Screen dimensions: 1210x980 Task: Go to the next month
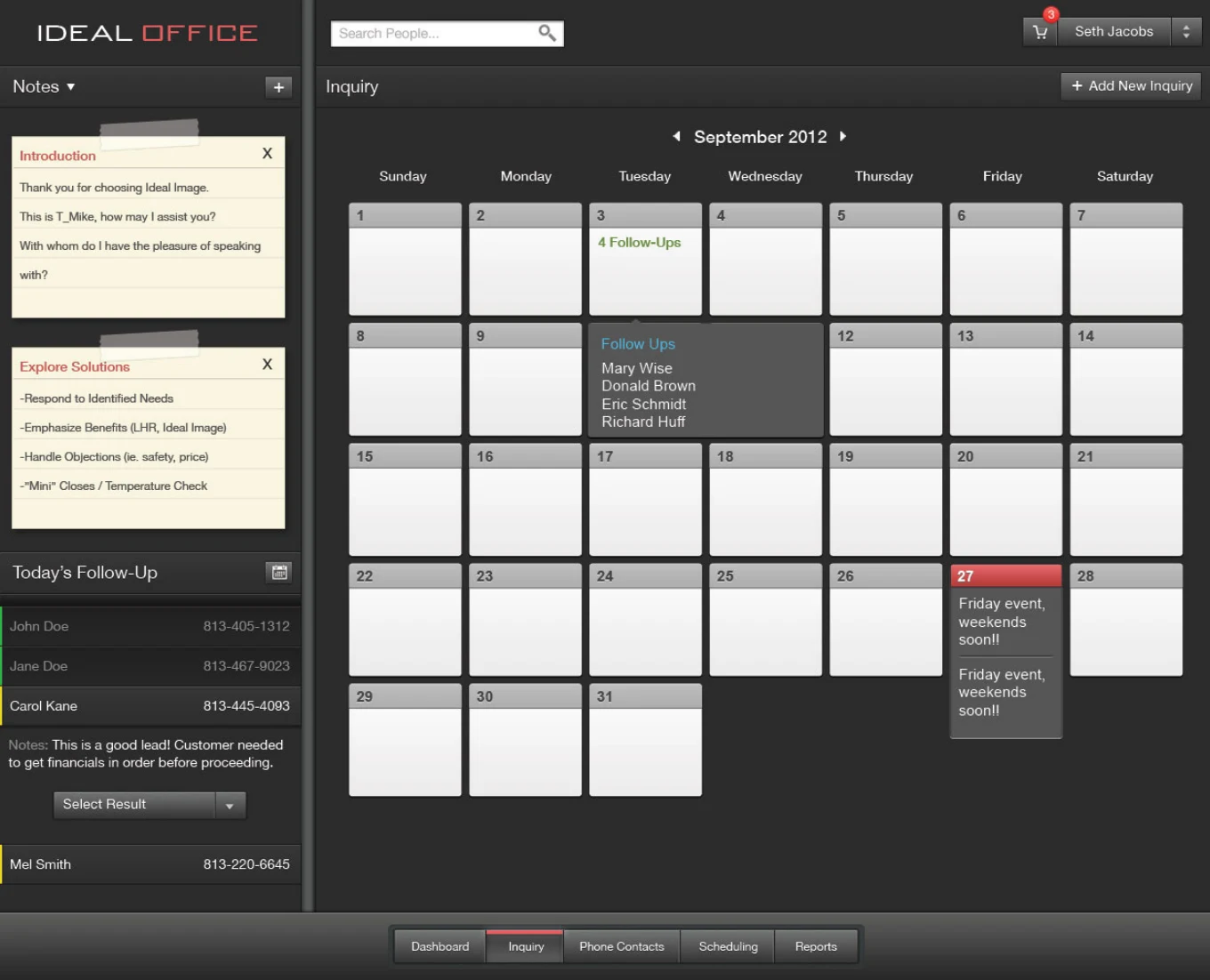(x=843, y=136)
